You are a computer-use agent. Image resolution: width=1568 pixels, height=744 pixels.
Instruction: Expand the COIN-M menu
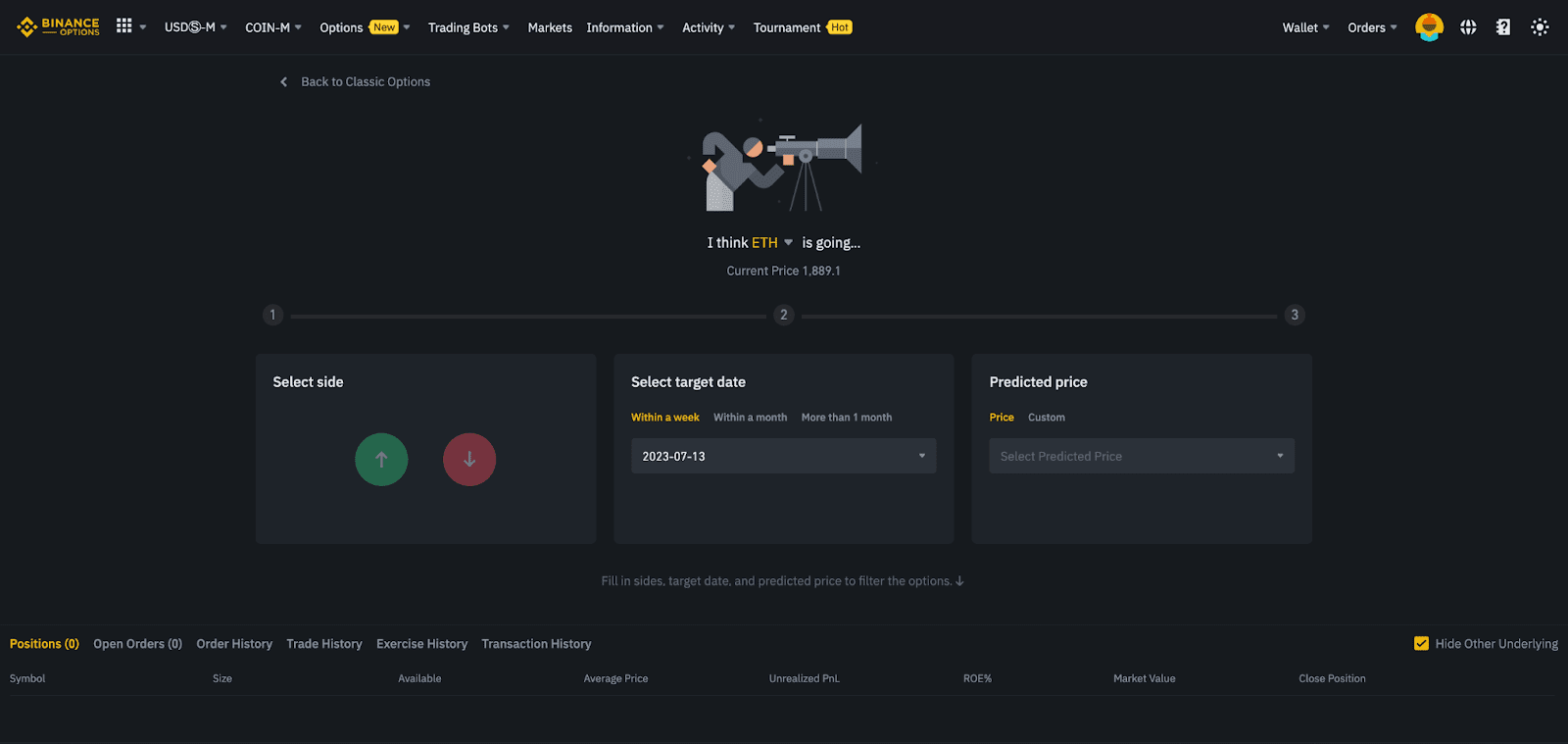tap(273, 27)
